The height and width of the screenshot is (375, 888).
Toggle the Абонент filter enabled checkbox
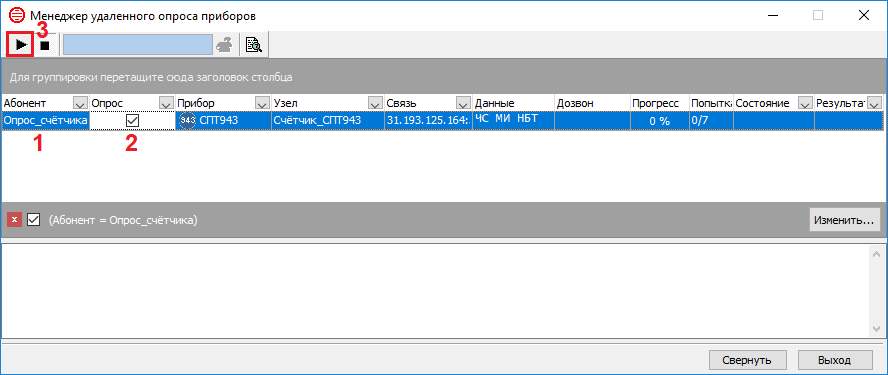pos(33,220)
